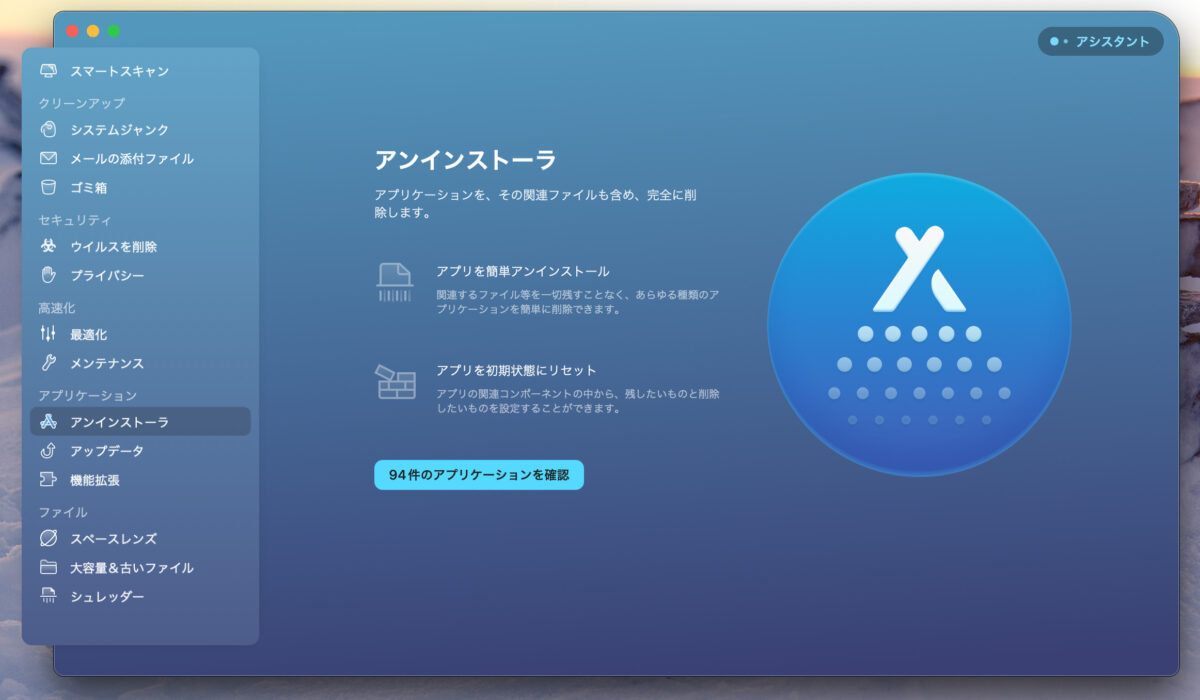Image resolution: width=1200 pixels, height=700 pixels.
Task: Open スマートスキャン from the sidebar
Action: (140, 71)
